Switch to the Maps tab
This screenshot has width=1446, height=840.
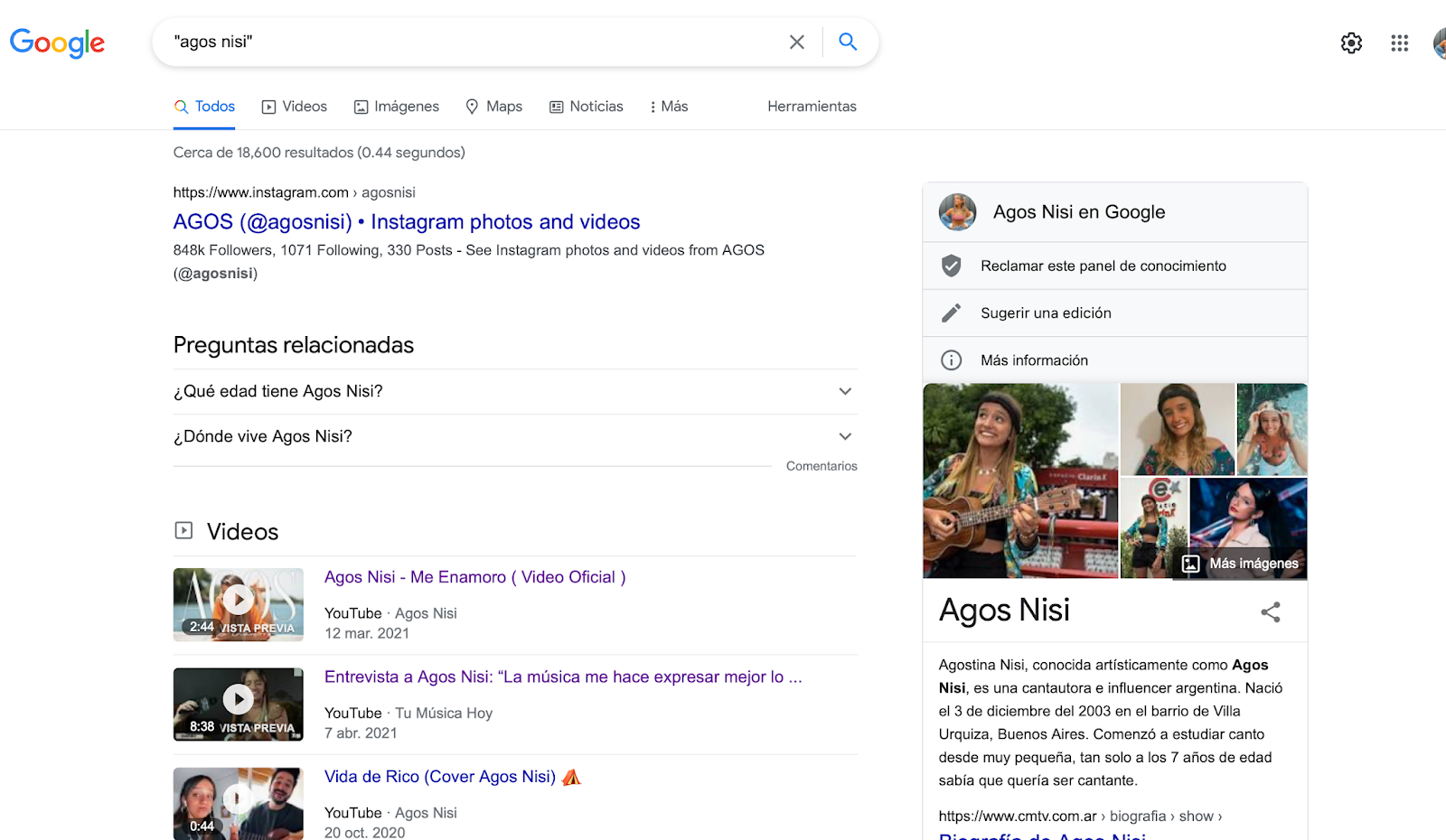(x=493, y=107)
